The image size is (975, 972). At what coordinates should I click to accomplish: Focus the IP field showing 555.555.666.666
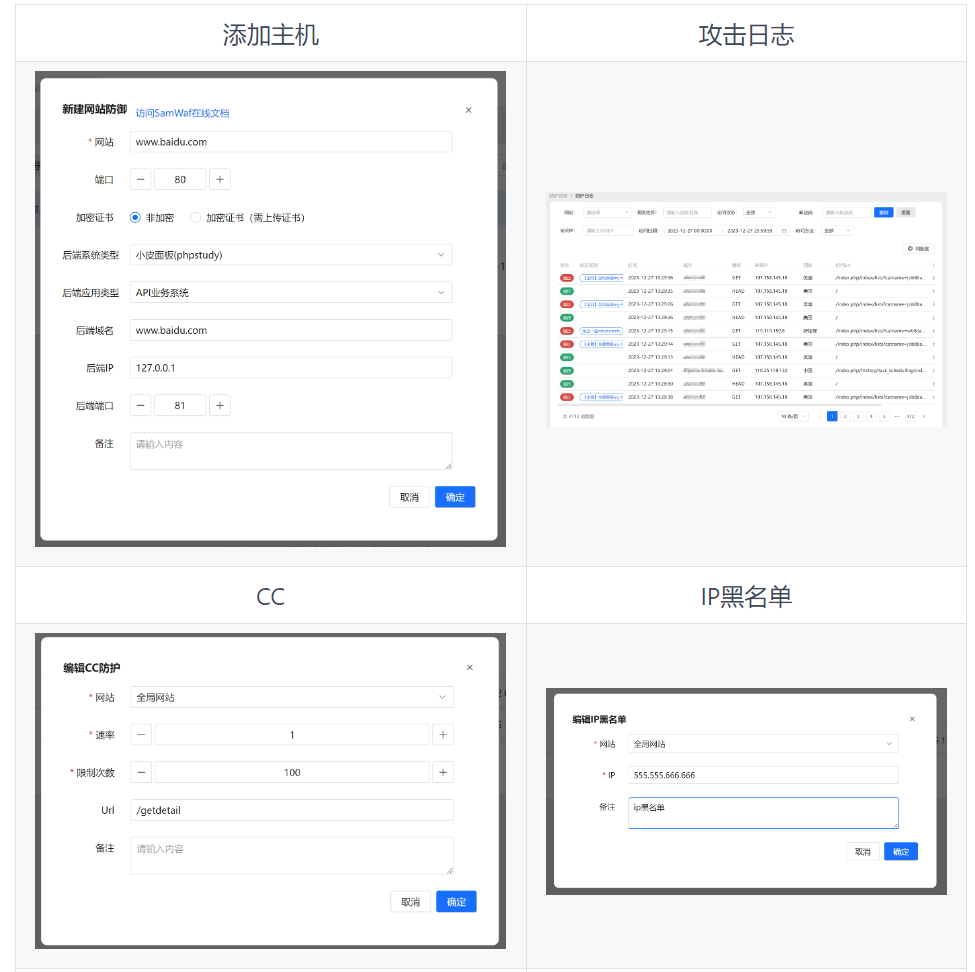coord(764,775)
